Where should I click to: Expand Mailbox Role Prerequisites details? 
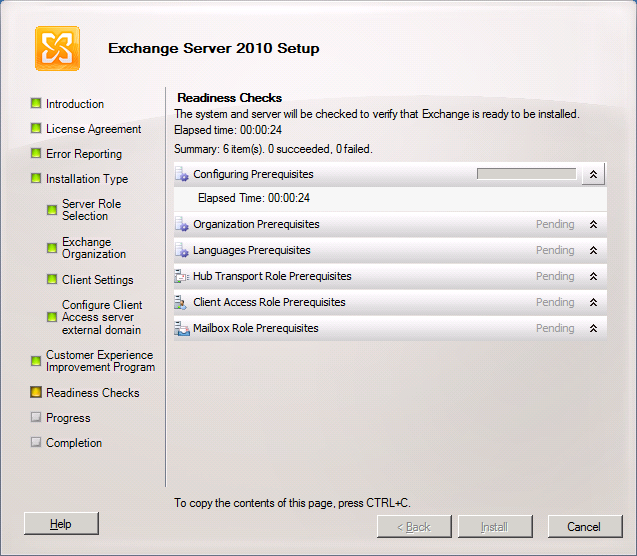coord(593,329)
